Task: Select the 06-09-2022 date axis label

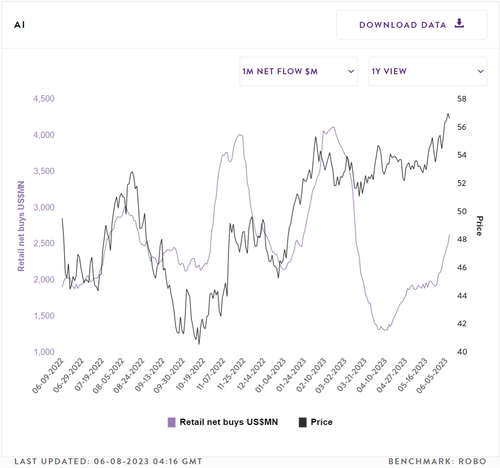Action: [x=49, y=375]
